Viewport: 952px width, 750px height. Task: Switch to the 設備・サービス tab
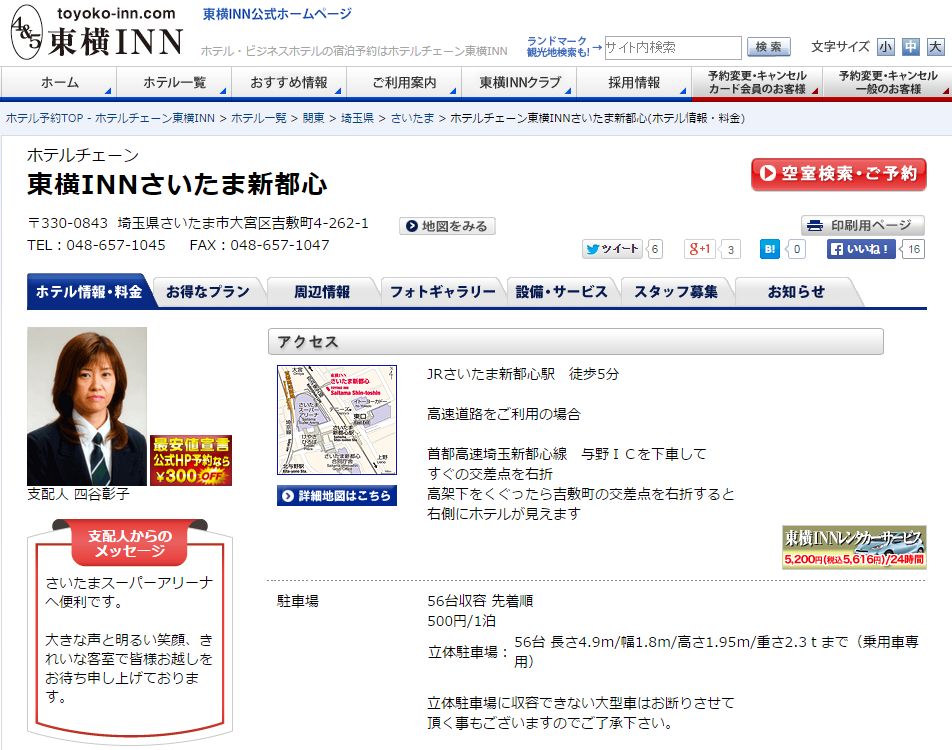(561, 292)
